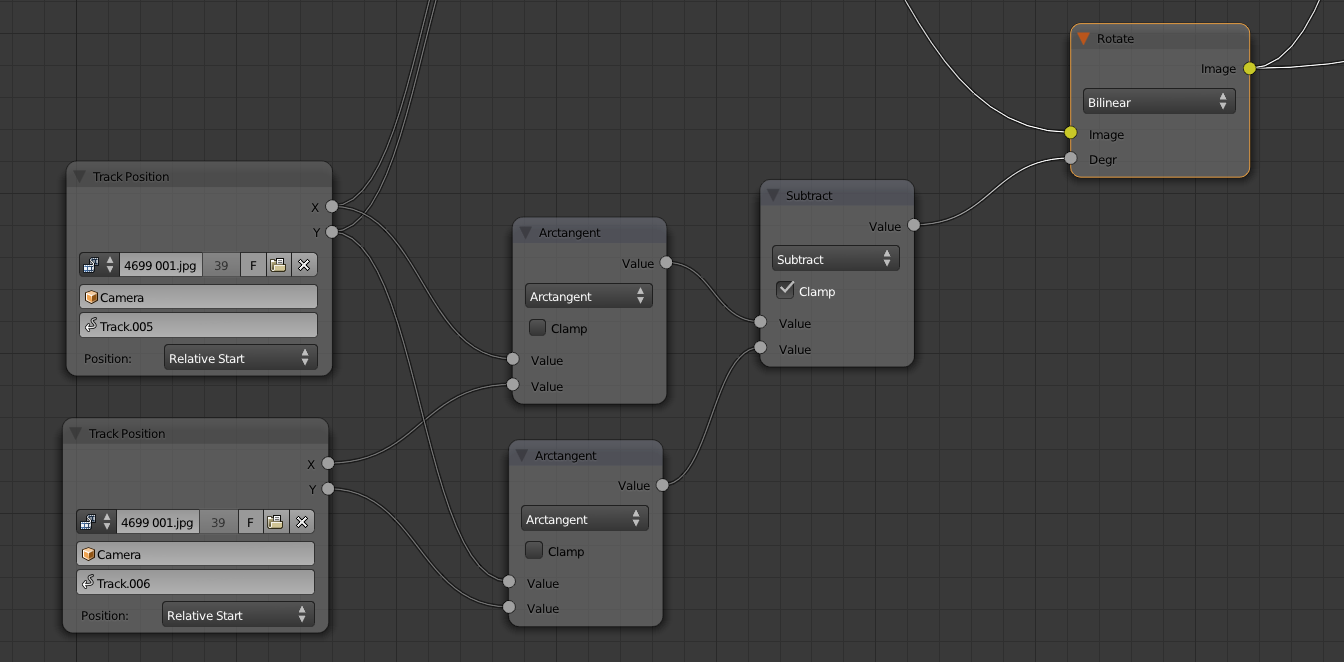
Task: Click second Value input of upper Arctangent
Action: click(513, 385)
